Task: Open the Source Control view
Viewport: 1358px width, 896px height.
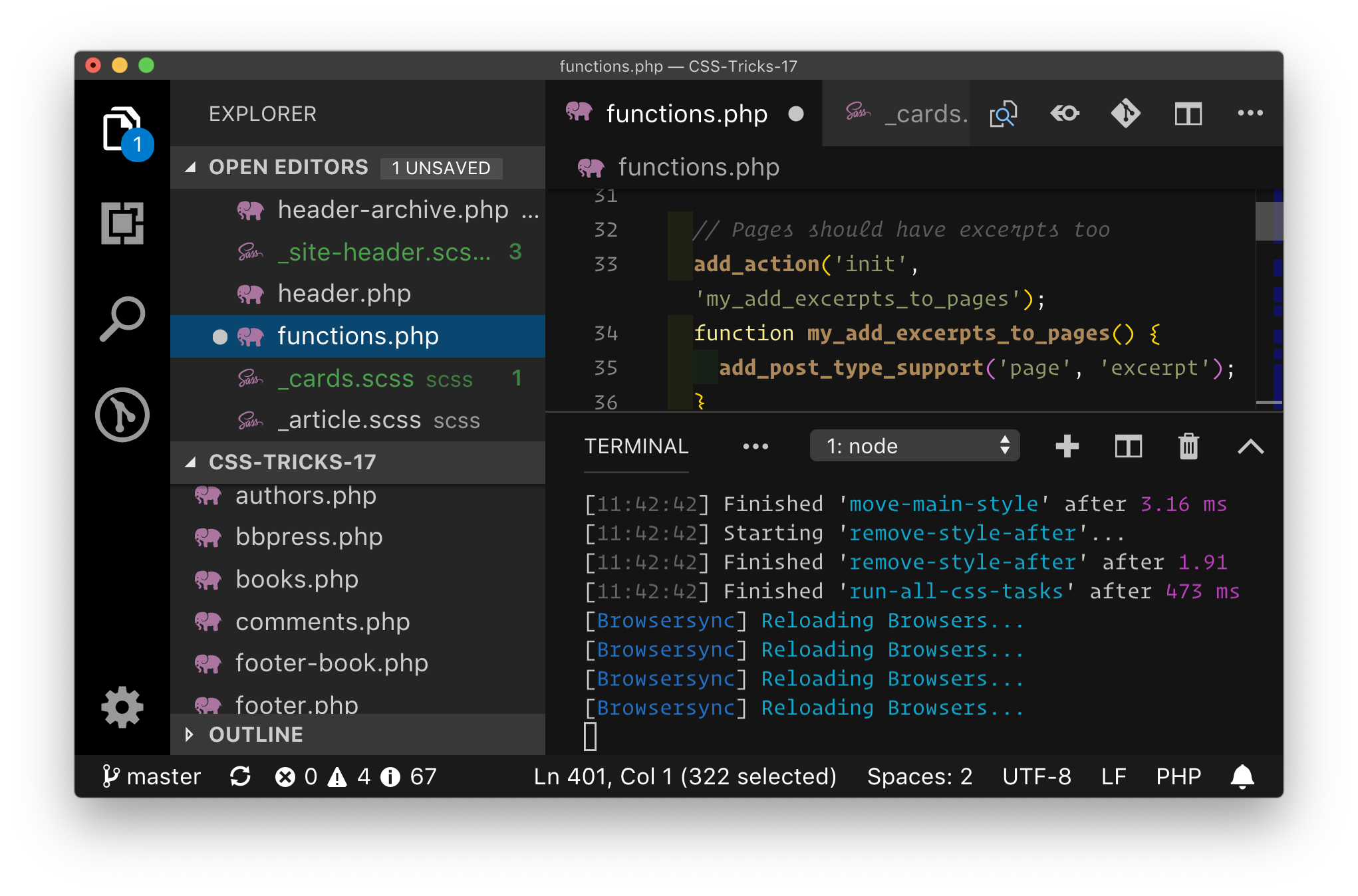Action: click(x=122, y=415)
